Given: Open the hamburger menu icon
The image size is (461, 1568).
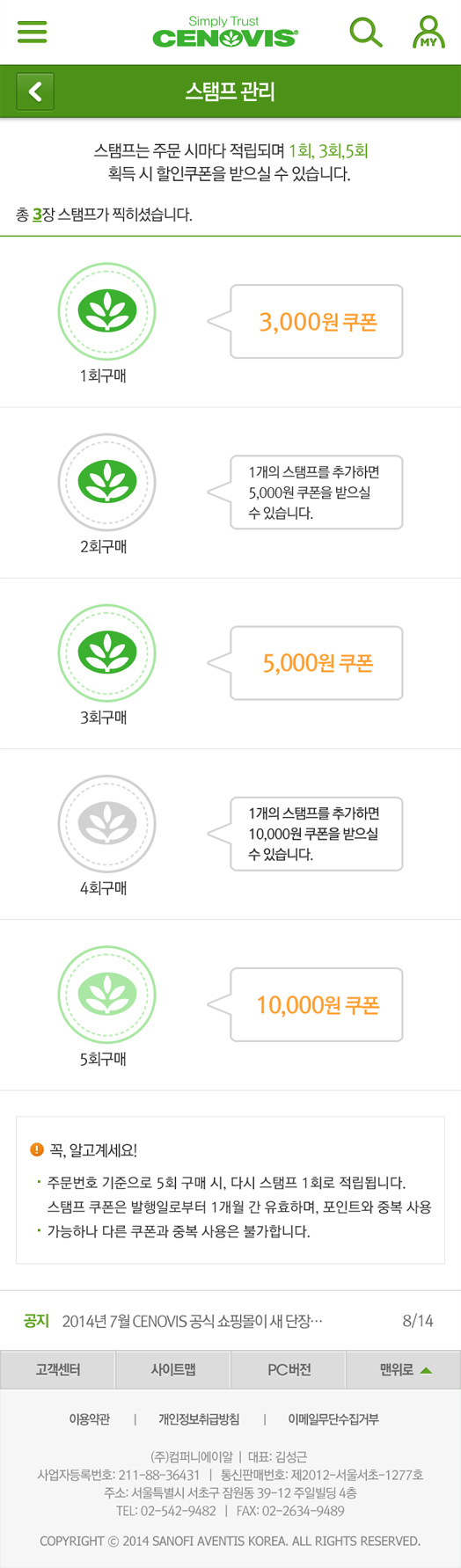Looking at the screenshot, I should click(x=33, y=32).
